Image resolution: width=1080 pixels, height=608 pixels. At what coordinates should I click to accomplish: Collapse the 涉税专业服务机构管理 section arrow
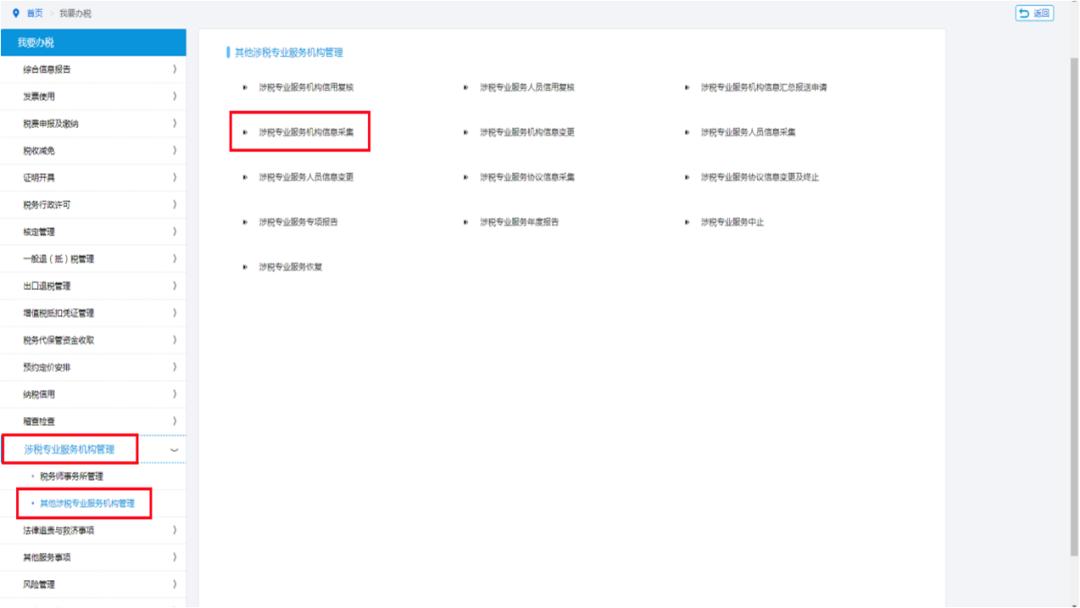[x=175, y=450]
